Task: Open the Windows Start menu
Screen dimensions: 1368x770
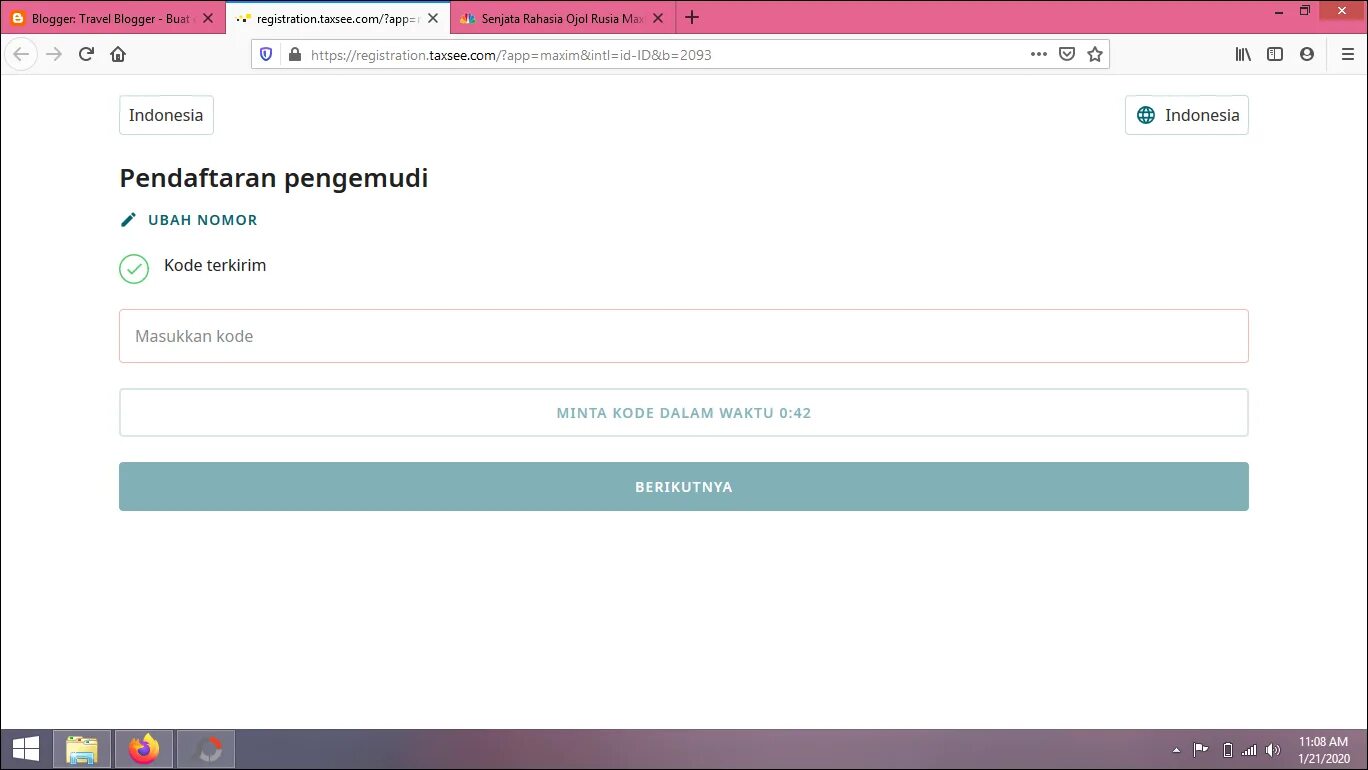Action: (26, 749)
